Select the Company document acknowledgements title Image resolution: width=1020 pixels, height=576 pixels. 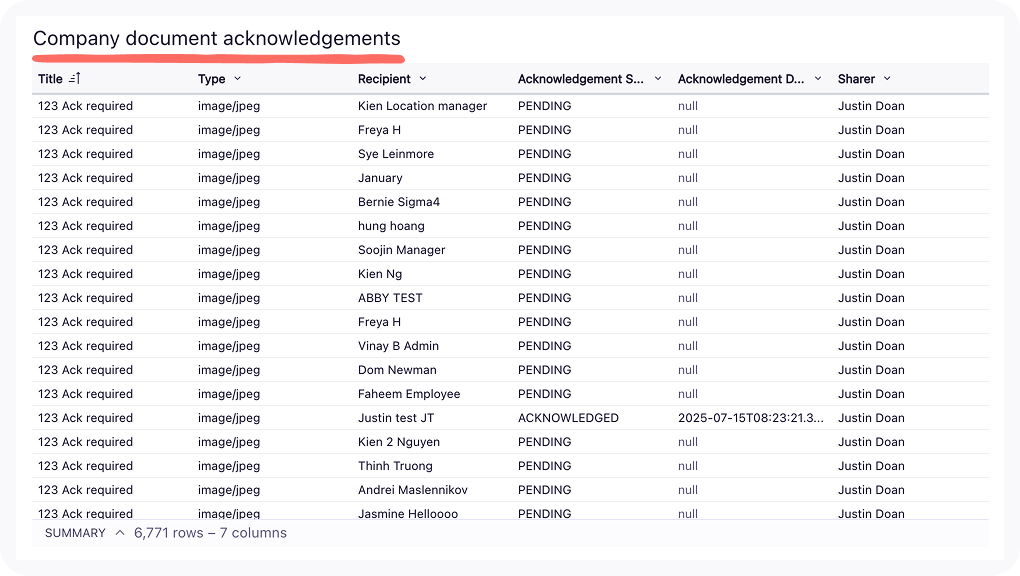pyautogui.click(x=217, y=39)
